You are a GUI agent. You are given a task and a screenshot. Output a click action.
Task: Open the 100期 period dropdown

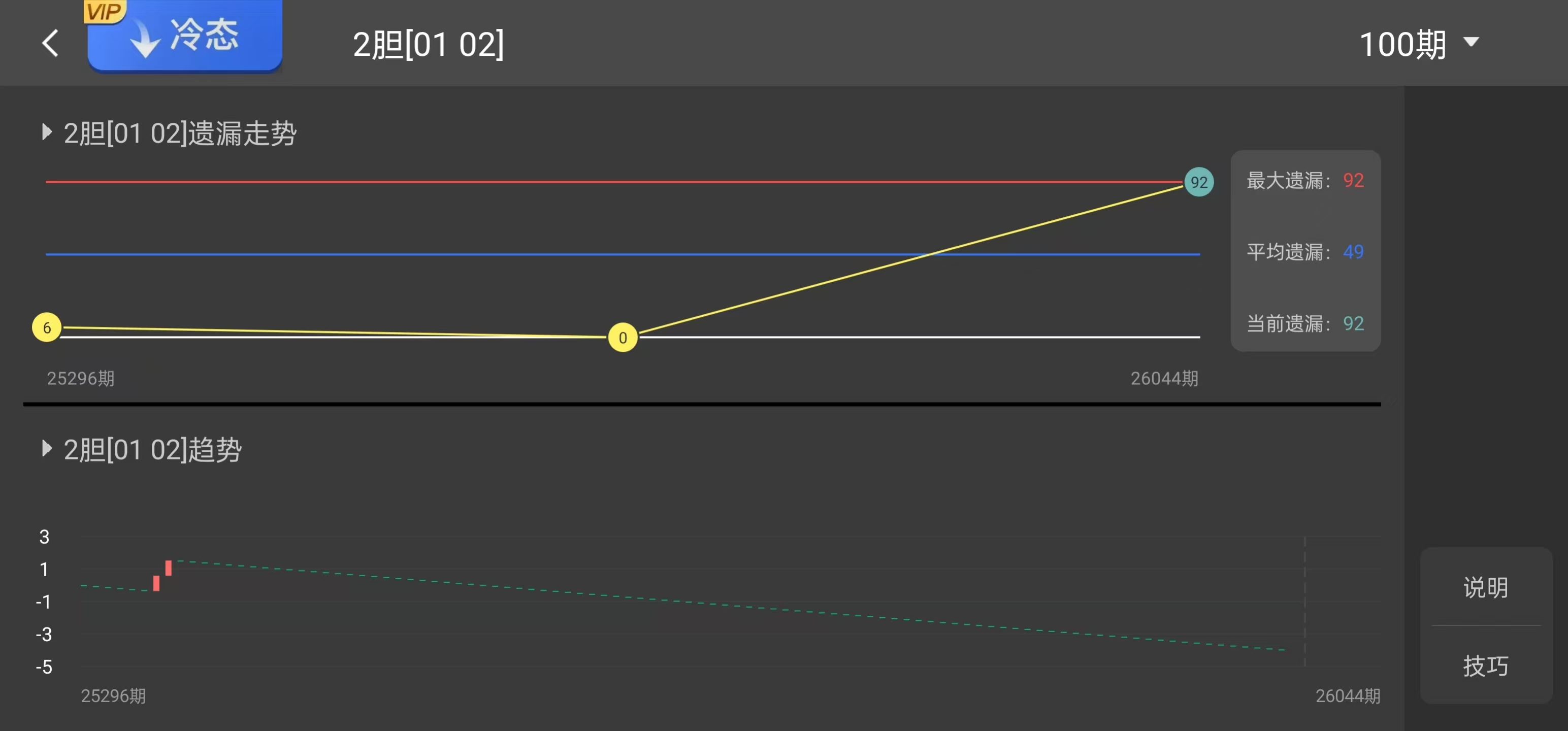1402,45
